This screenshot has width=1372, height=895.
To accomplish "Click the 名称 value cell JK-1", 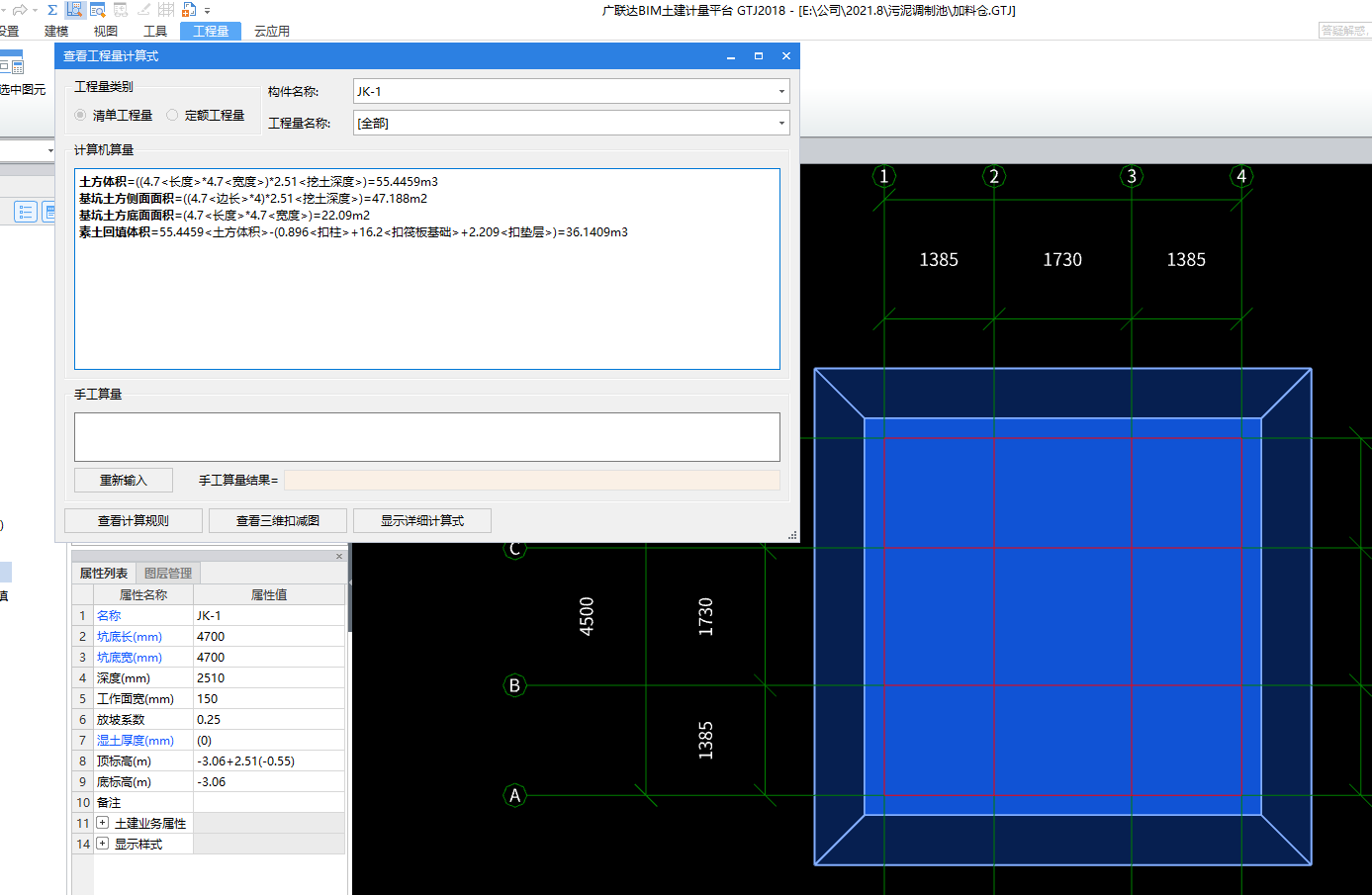I will tap(269, 616).
